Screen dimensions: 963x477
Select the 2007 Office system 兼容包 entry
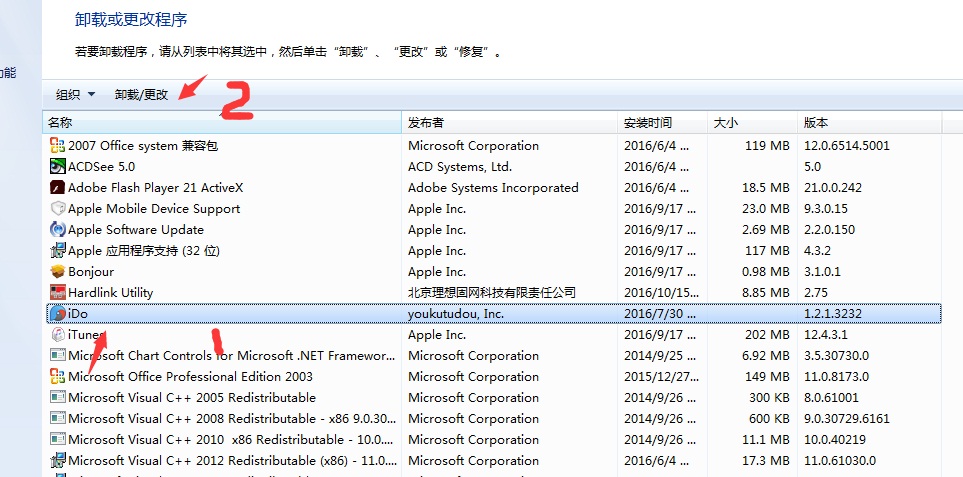143,146
